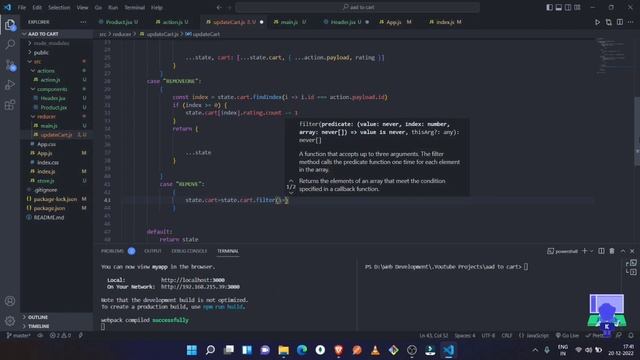This screenshot has width=640, height=360.
Task: Open the Terminal menu
Action: [134, 7]
